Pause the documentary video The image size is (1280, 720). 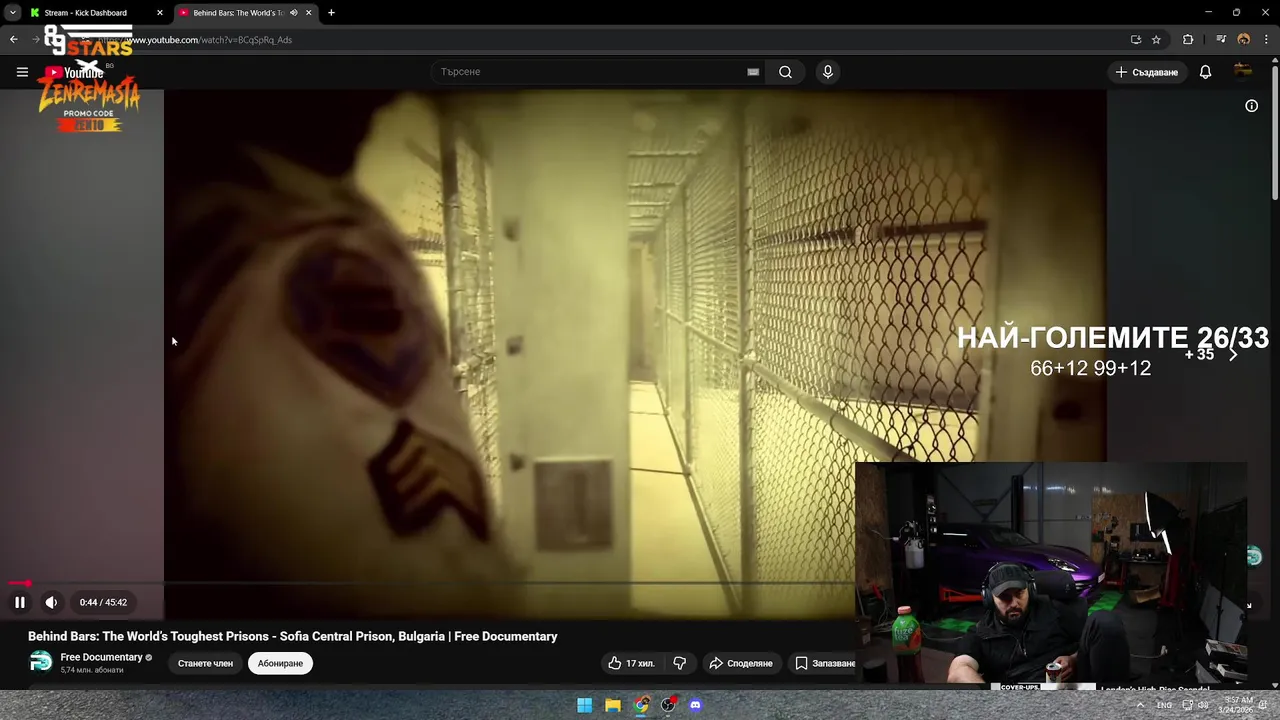pos(19,602)
